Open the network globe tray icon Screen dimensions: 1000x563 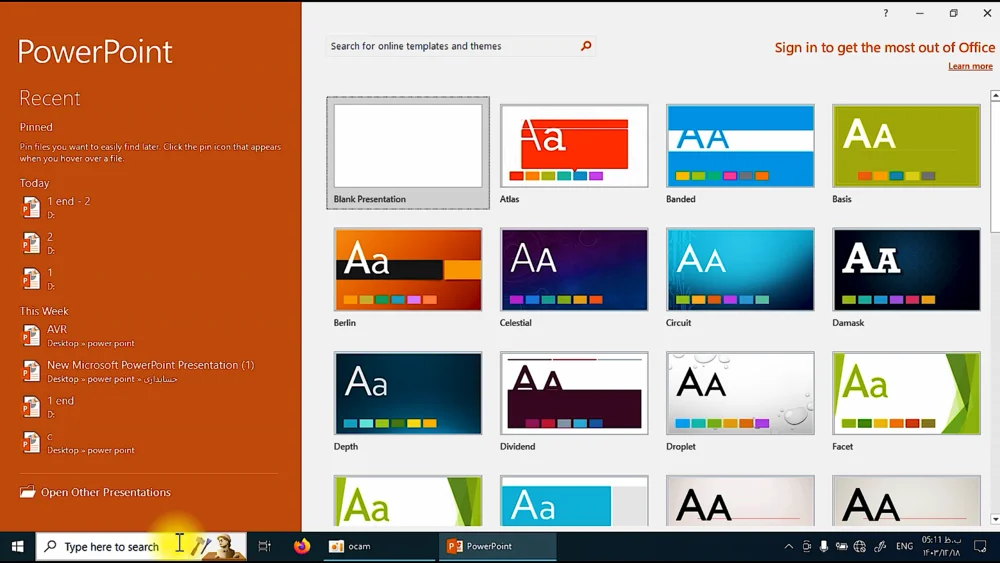pyautogui.click(x=860, y=546)
